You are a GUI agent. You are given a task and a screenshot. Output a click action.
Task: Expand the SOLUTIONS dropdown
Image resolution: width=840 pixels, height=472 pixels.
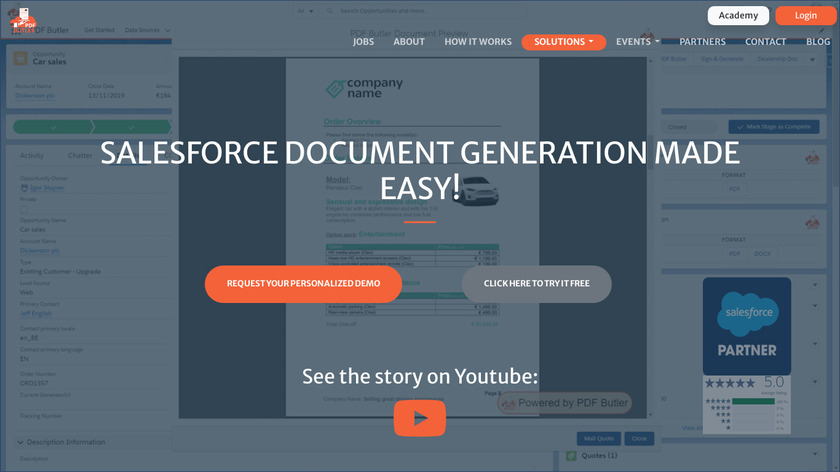coord(564,42)
